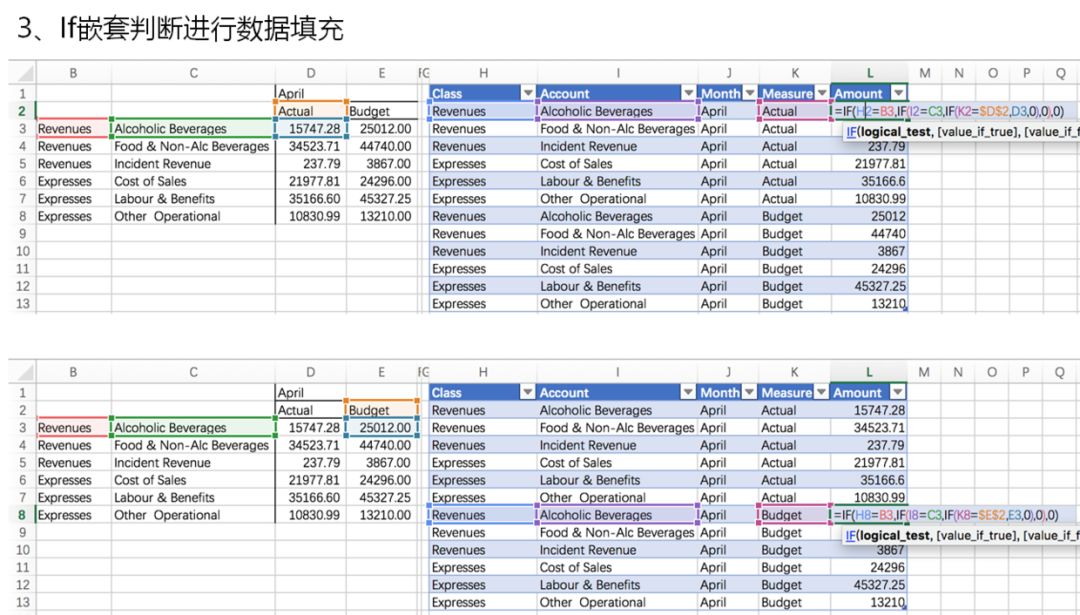
Task: Select column D header in upper spreadsheet
Action: click(x=311, y=73)
